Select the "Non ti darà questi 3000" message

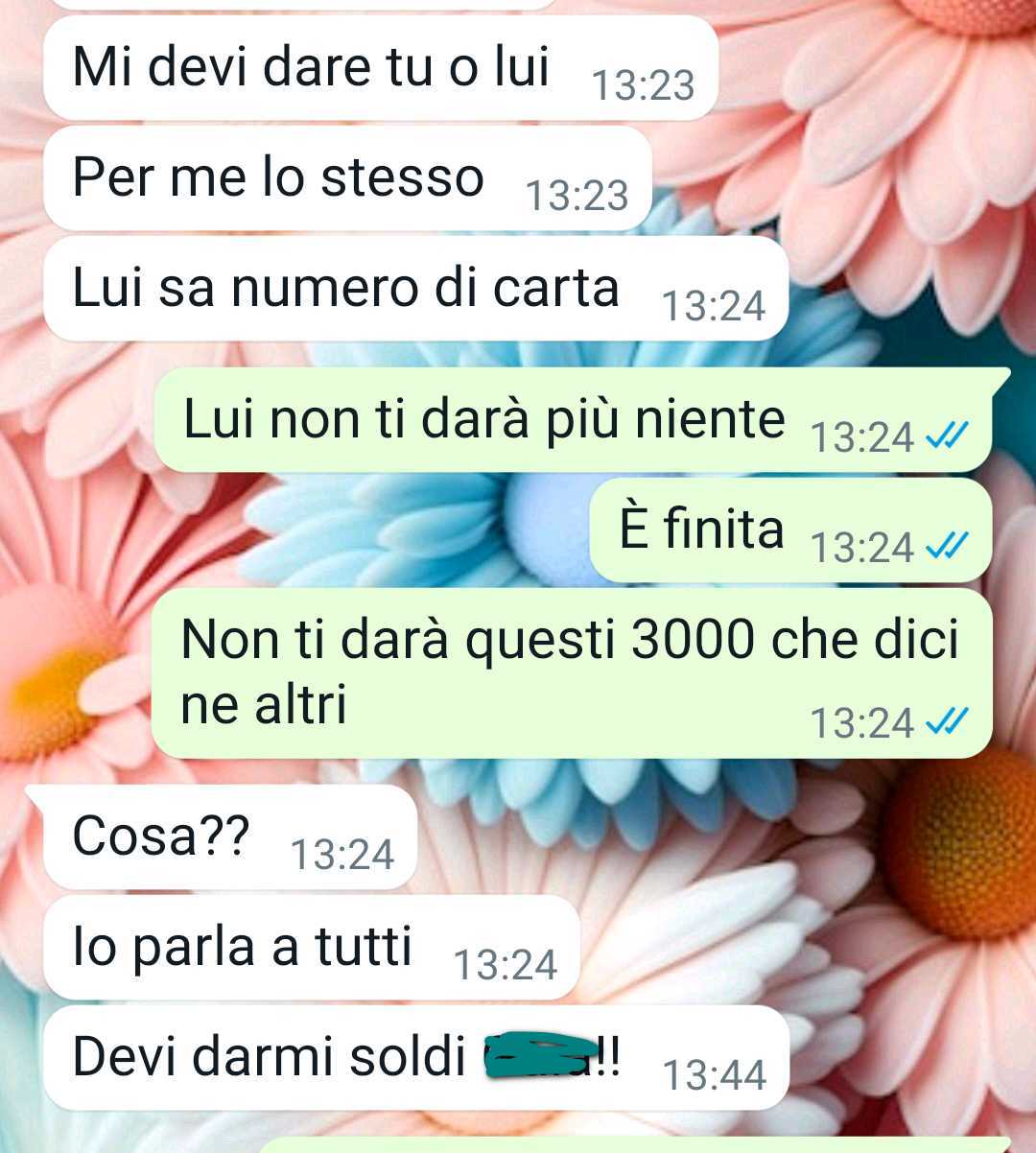[572, 673]
